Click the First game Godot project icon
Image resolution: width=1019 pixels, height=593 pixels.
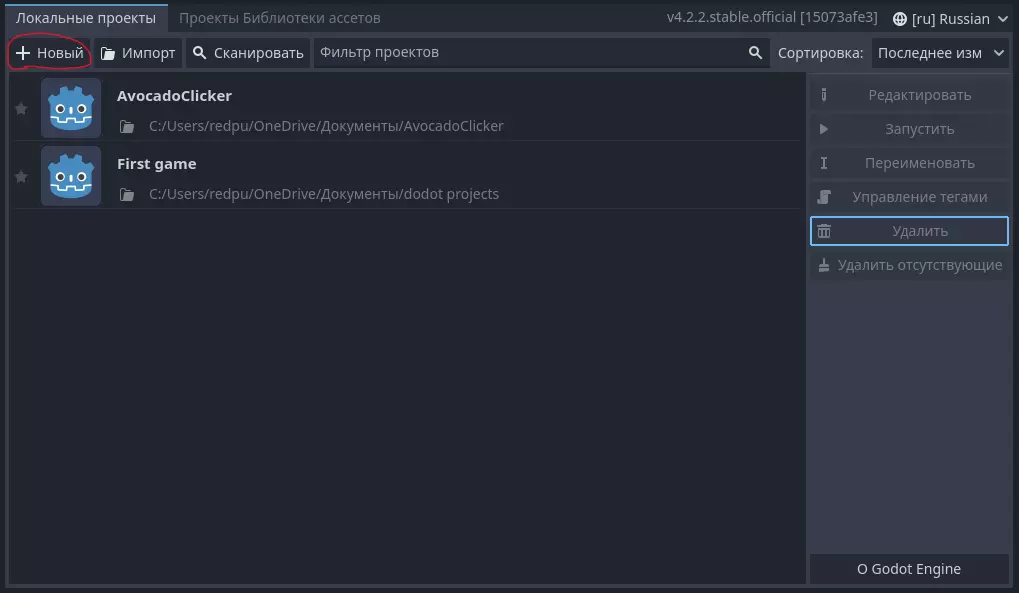click(x=71, y=176)
